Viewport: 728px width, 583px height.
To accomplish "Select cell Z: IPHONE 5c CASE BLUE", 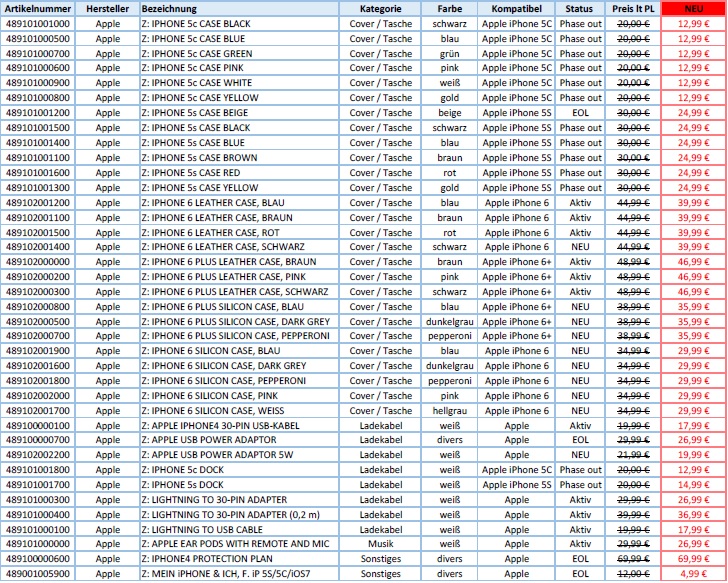I will click(x=239, y=39).
